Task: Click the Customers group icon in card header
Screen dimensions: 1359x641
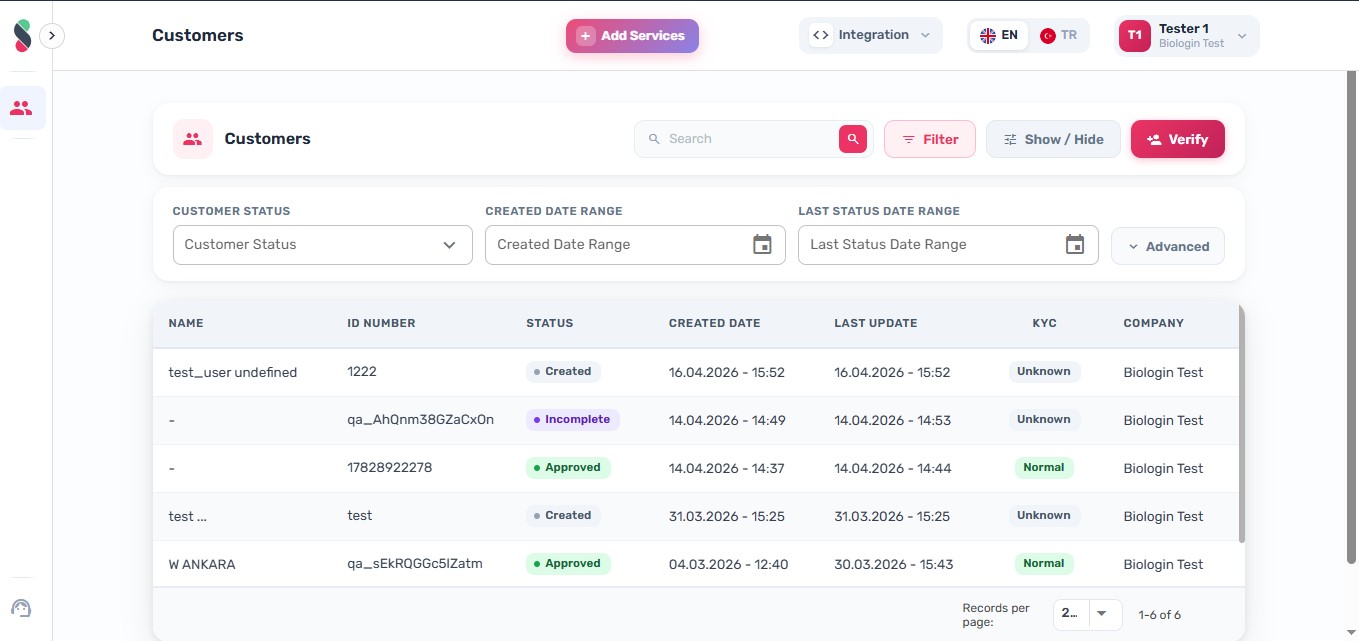Action: (x=193, y=139)
